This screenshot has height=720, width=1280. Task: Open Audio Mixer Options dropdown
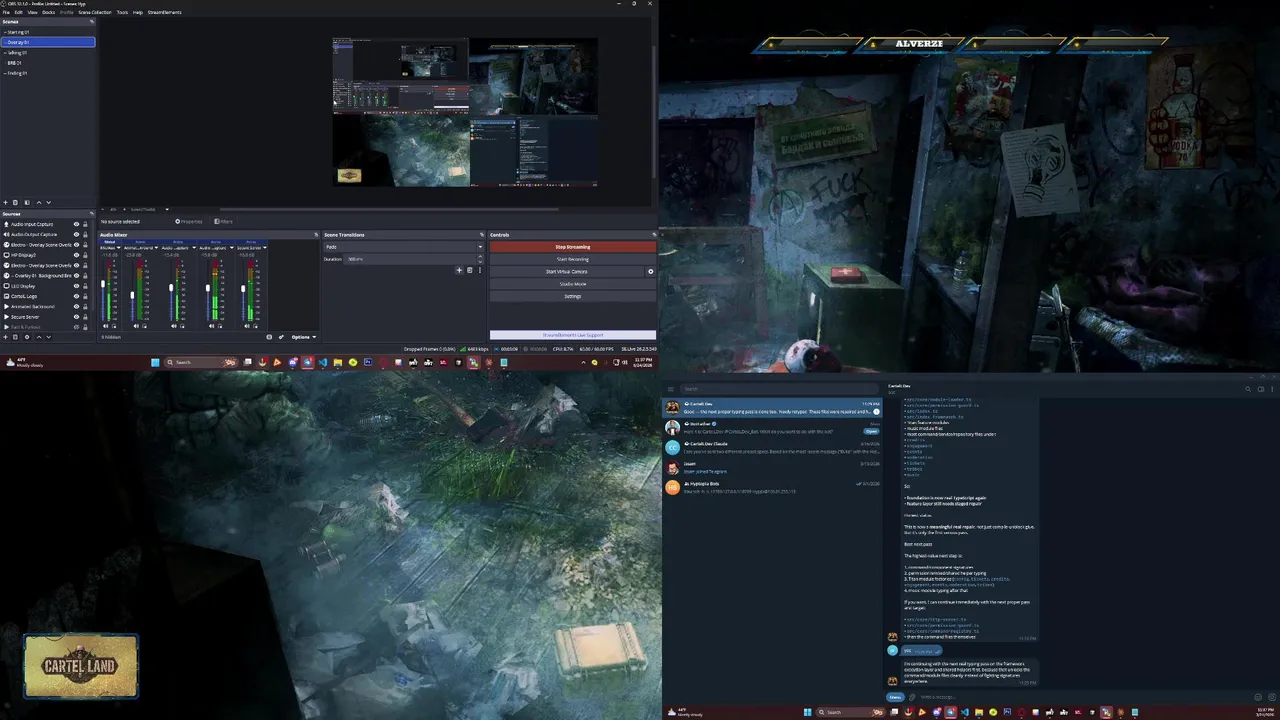pyautogui.click(x=304, y=337)
